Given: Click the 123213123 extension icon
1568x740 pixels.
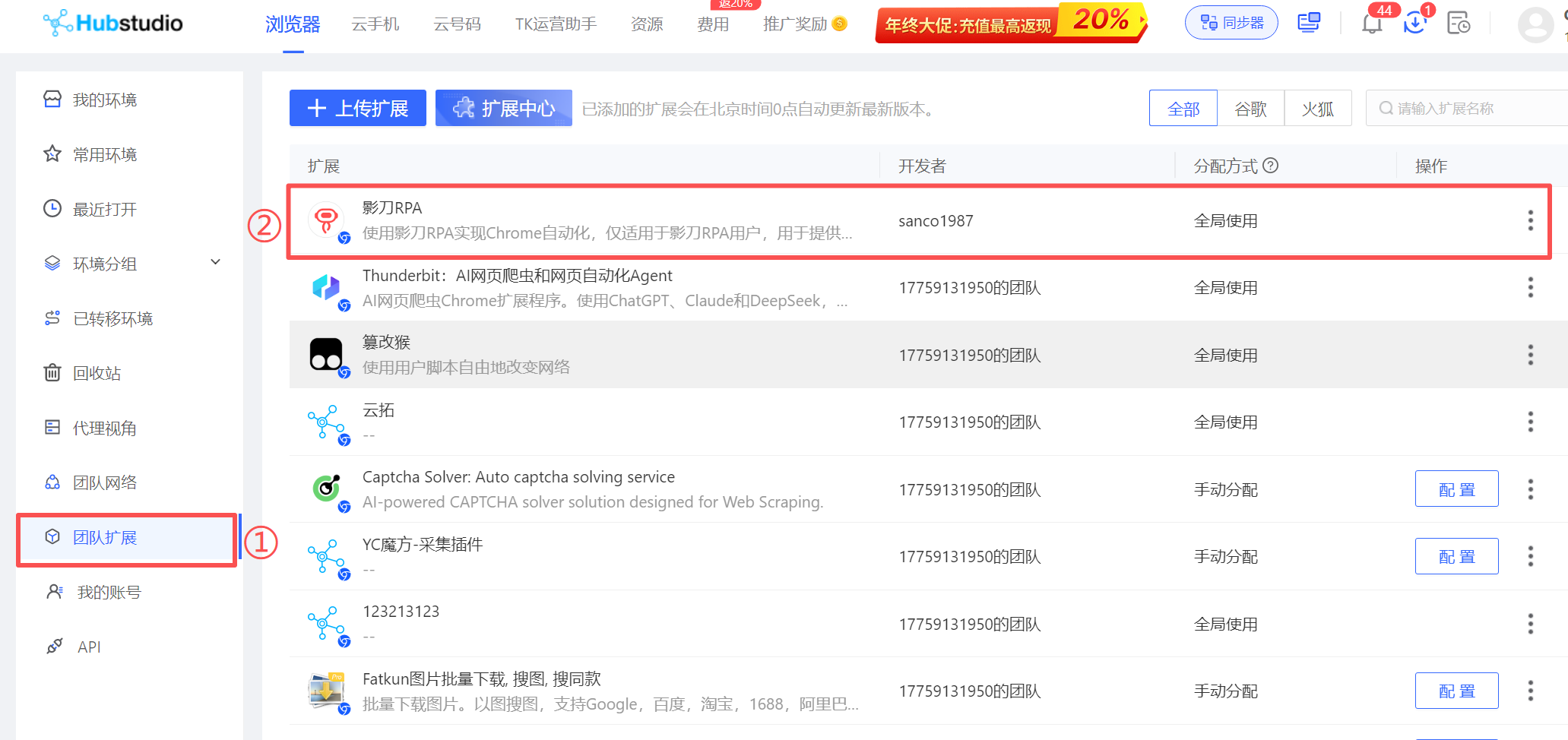Looking at the screenshot, I should point(328,625).
